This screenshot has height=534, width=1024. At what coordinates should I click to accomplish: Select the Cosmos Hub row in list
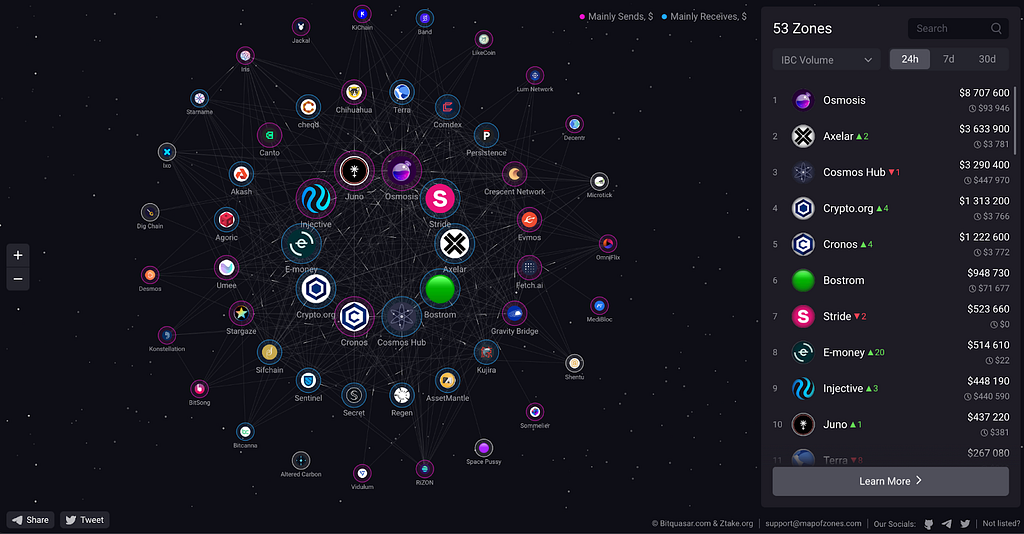click(890, 172)
